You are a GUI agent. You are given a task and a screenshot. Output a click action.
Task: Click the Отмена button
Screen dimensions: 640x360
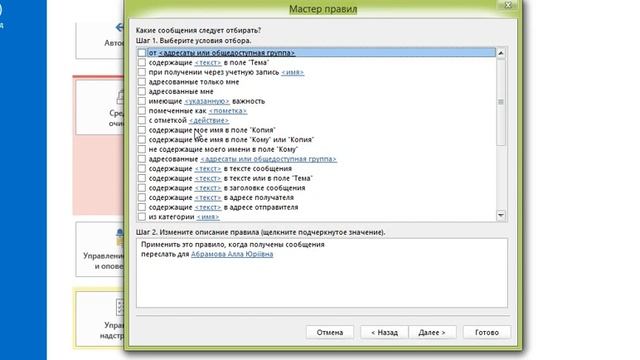330,332
